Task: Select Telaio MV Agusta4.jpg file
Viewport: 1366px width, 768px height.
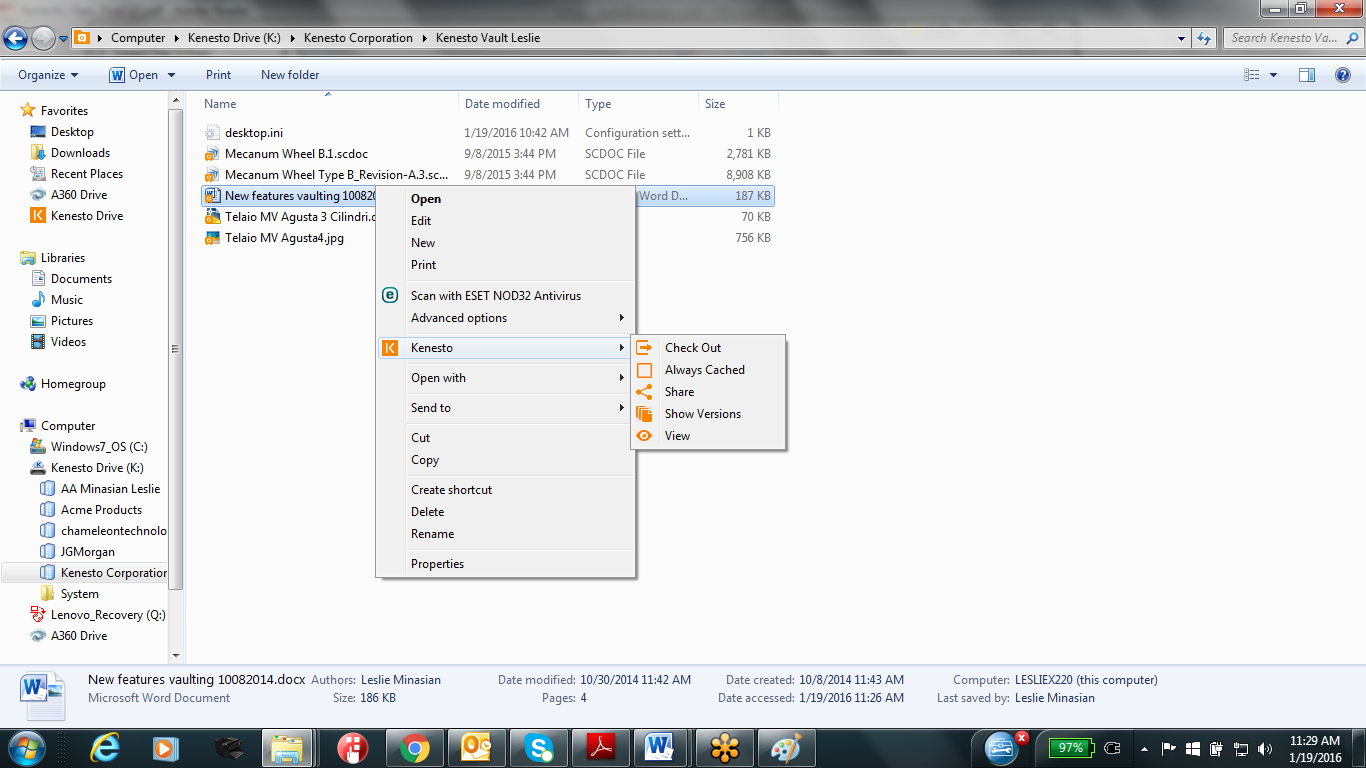Action: click(284, 238)
